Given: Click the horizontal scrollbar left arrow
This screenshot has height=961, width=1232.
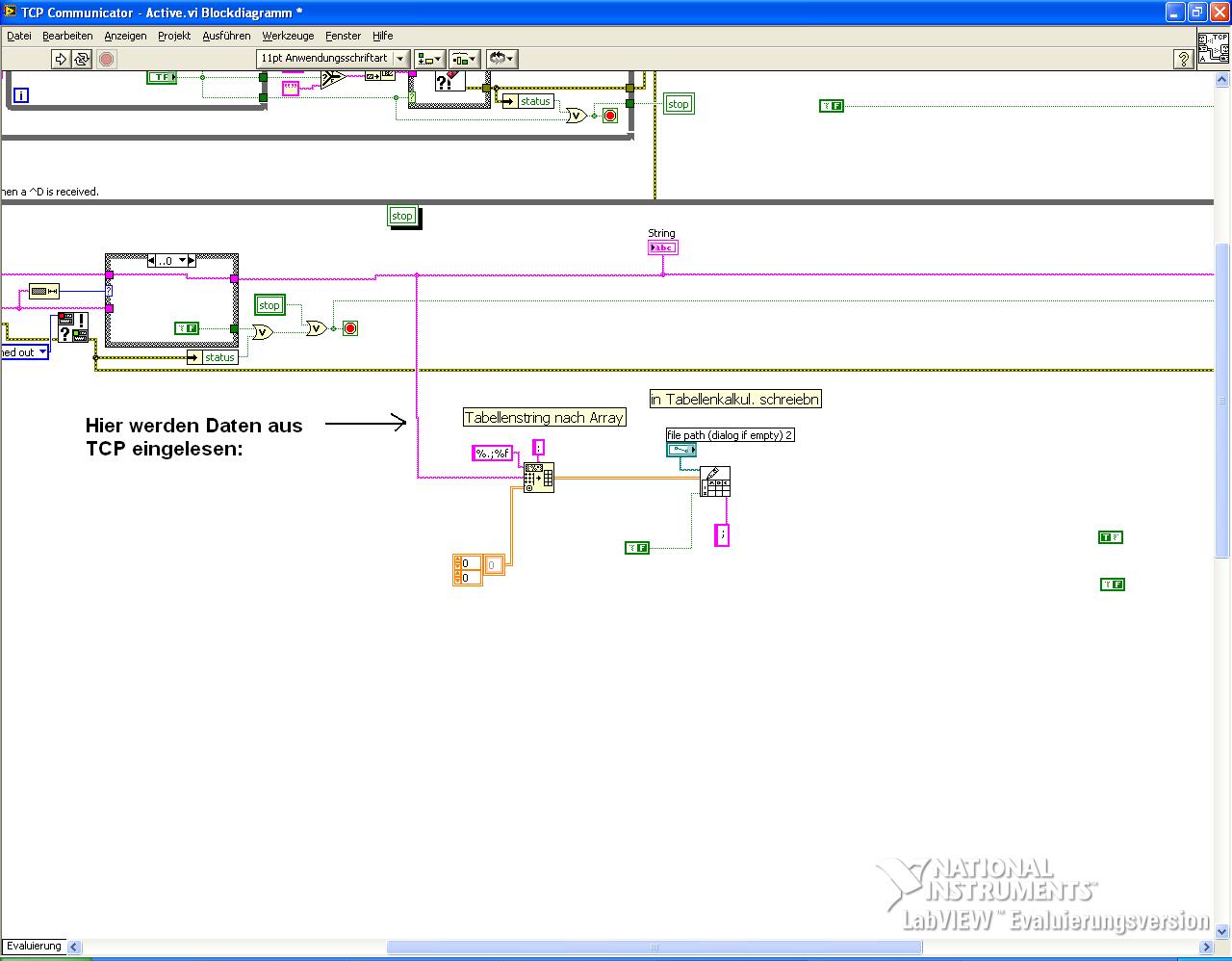Looking at the screenshot, I should click(74, 948).
